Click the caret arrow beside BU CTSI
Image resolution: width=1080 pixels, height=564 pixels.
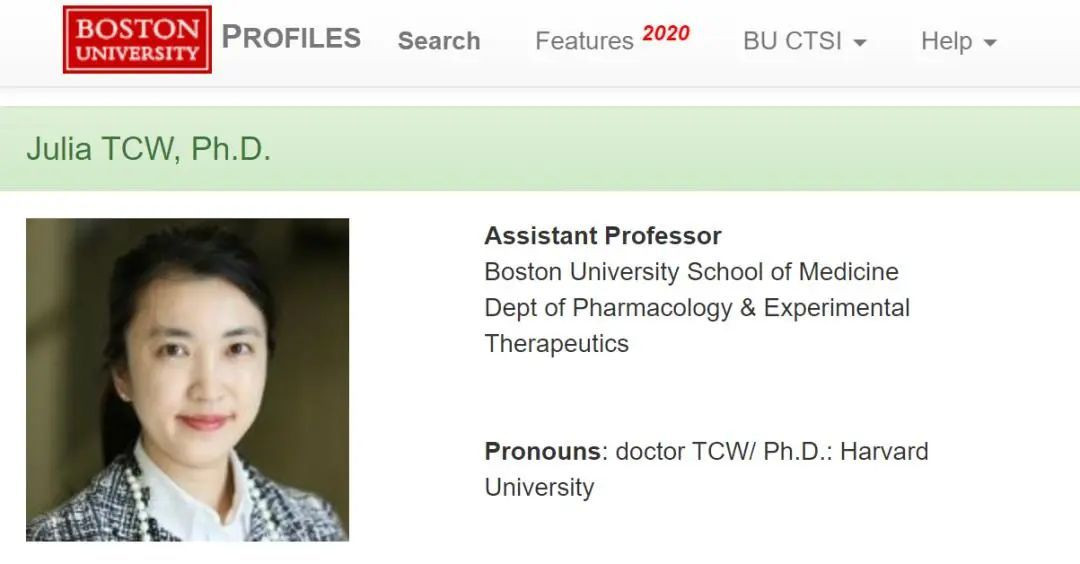tap(860, 43)
